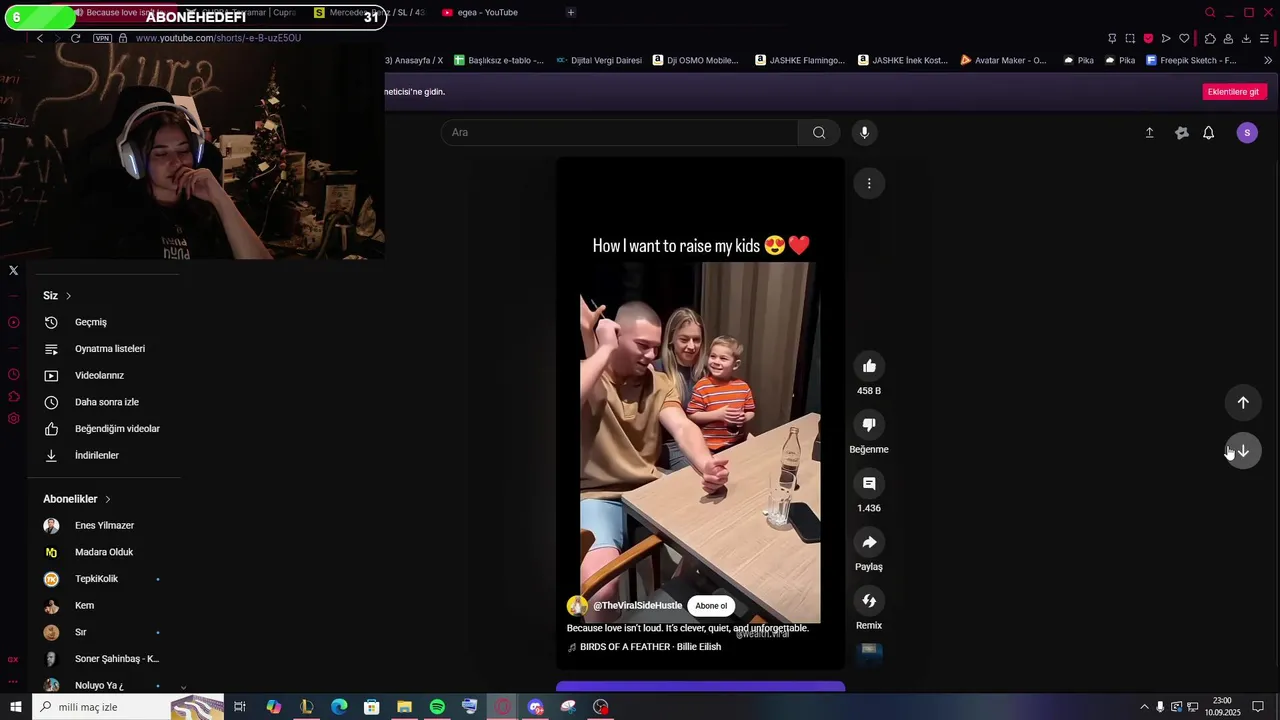Open the browser extensions cube icon
Viewport: 1280px width, 720px height.
coord(1210,38)
